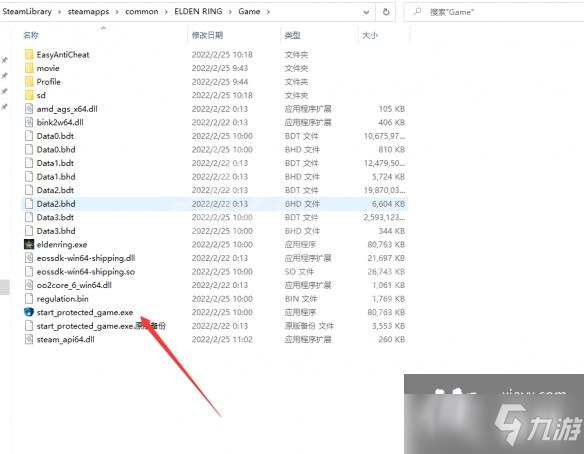Click the 原版备份 文件 type cell
The height and width of the screenshot is (454, 584).
(x=309, y=326)
